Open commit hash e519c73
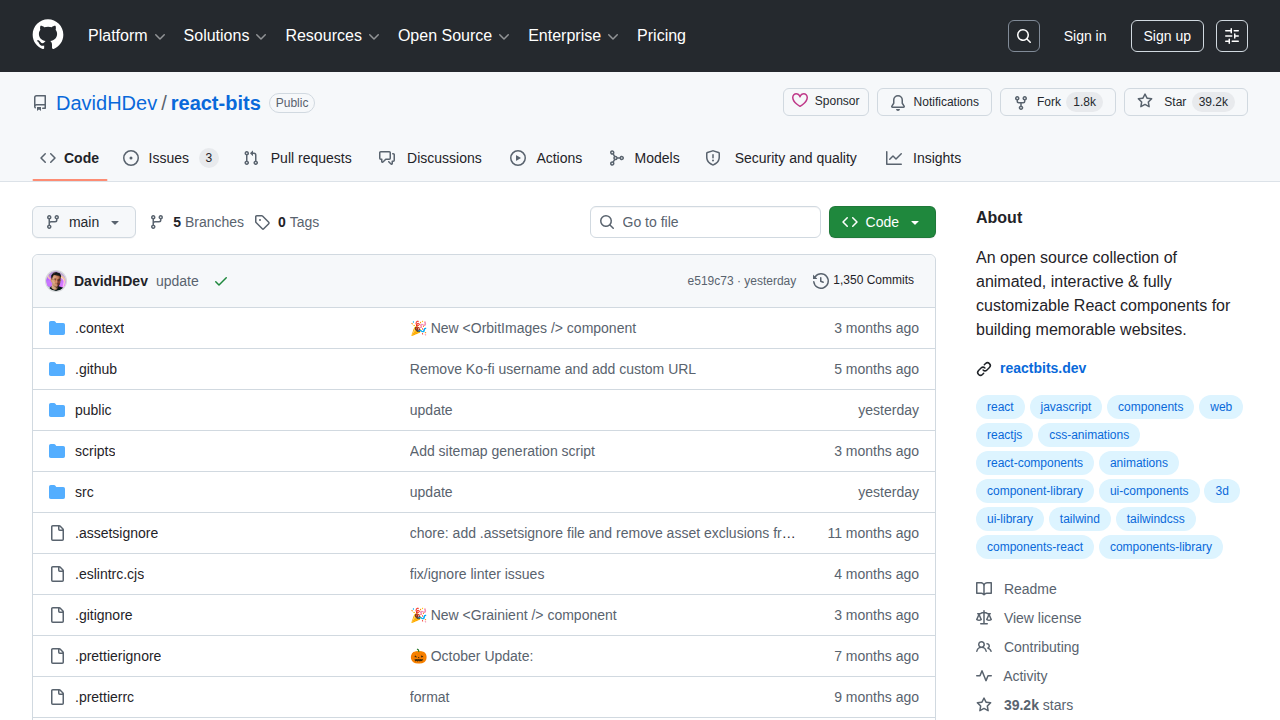This screenshot has height=720, width=1280. tap(710, 281)
